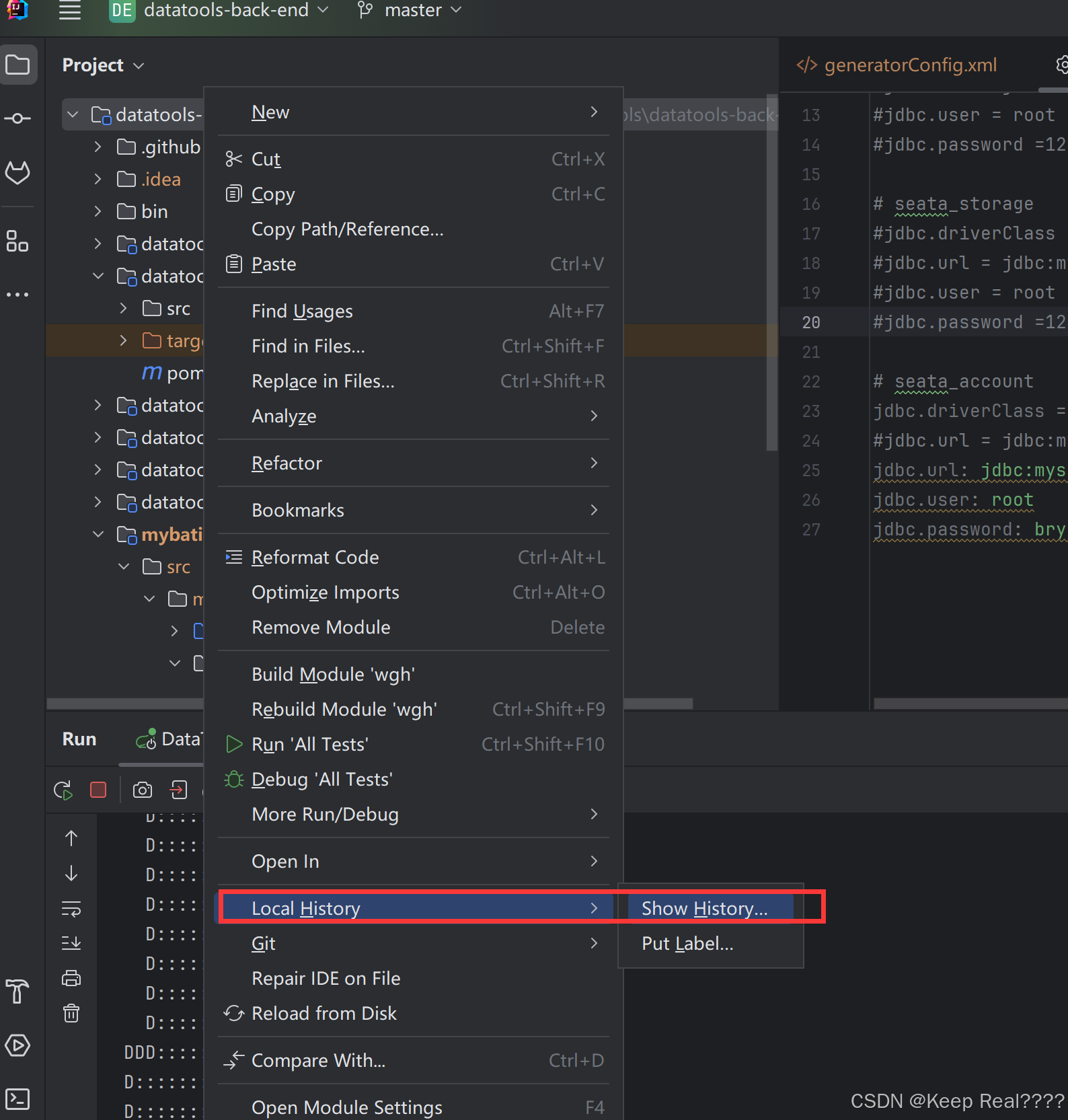Viewport: 1068px width, 1120px height.
Task: Select Replace in Files...
Action: [x=414, y=381]
